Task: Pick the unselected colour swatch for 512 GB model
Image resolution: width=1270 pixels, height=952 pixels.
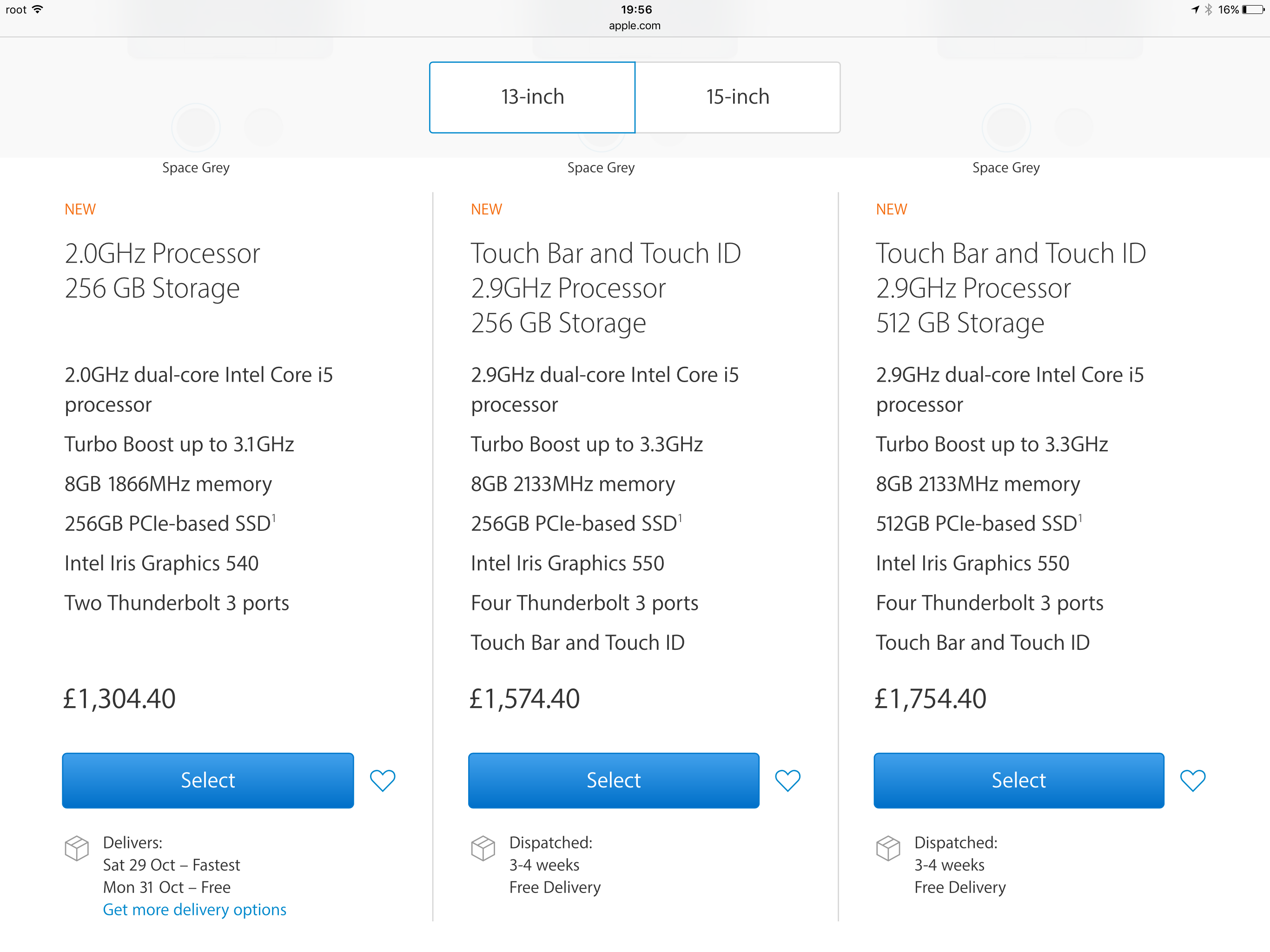Action: [x=1073, y=127]
